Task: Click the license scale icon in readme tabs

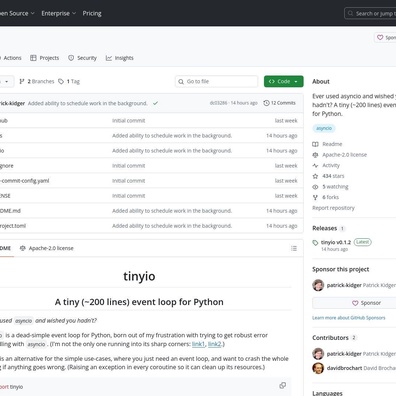Action: [23, 248]
